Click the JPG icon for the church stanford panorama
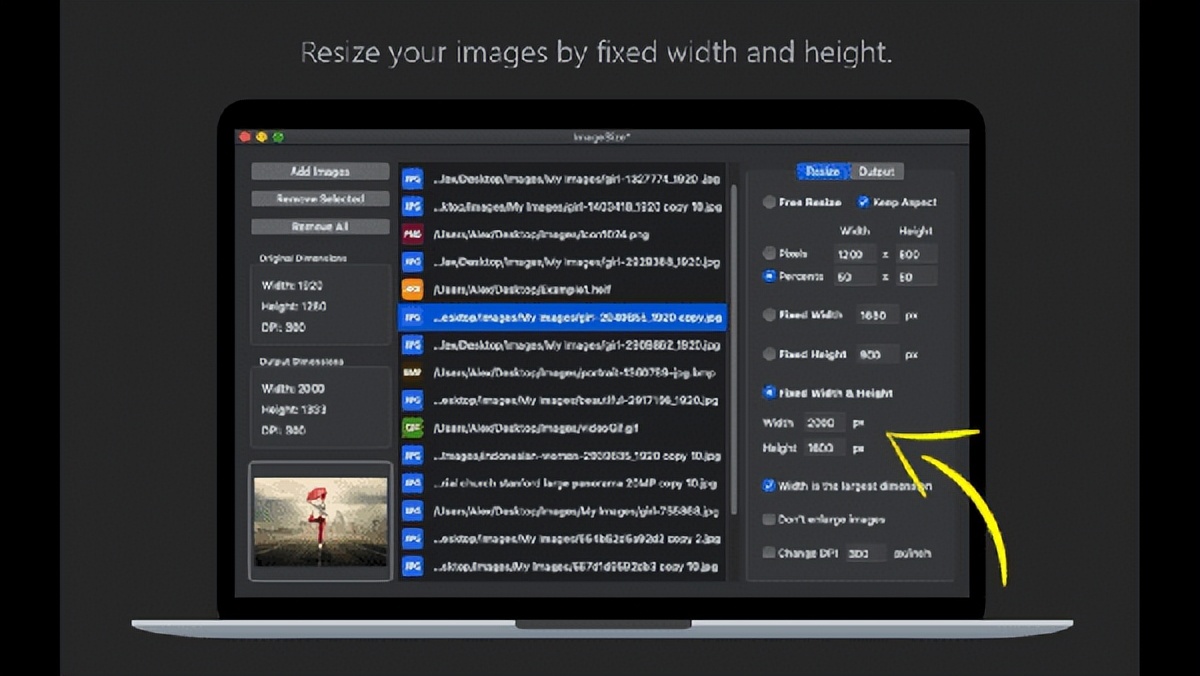Image resolution: width=1200 pixels, height=676 pixels. tap(412, 484)
